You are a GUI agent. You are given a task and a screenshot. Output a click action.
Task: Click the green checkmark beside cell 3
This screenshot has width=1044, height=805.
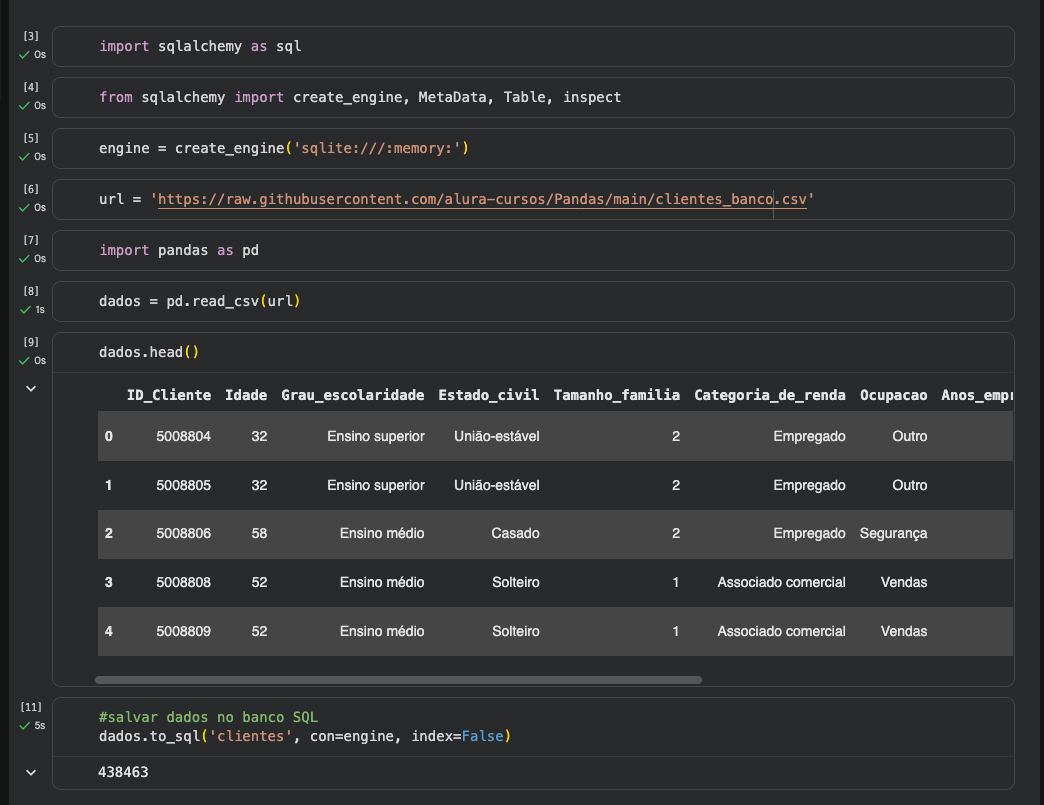coord(25,54)
